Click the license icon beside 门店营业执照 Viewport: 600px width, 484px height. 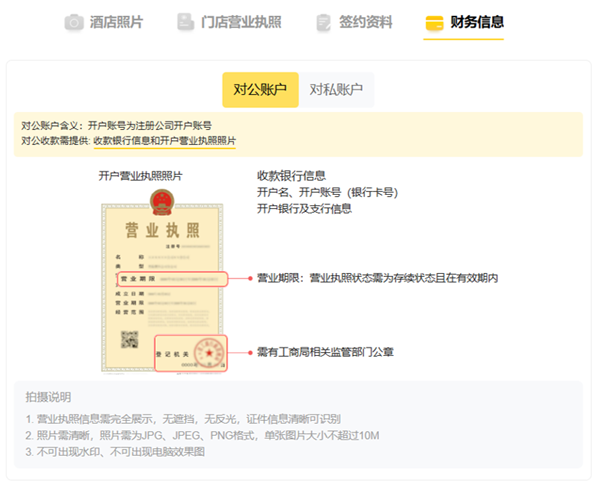(185, 22)
